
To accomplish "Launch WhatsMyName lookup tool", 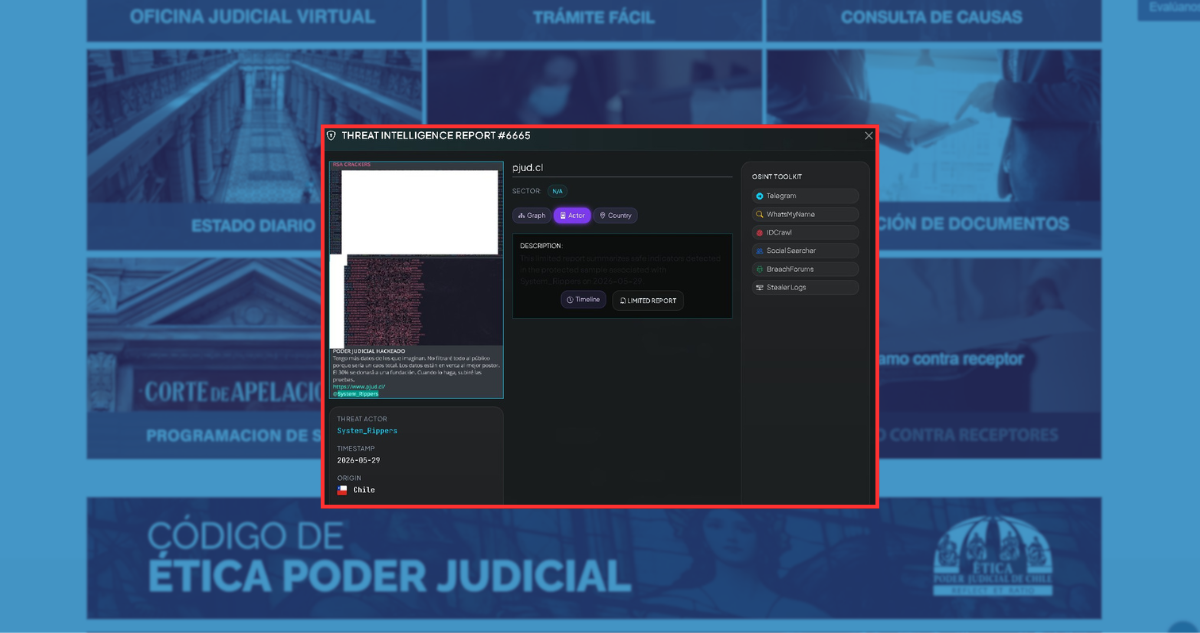I will pos(805,214).
